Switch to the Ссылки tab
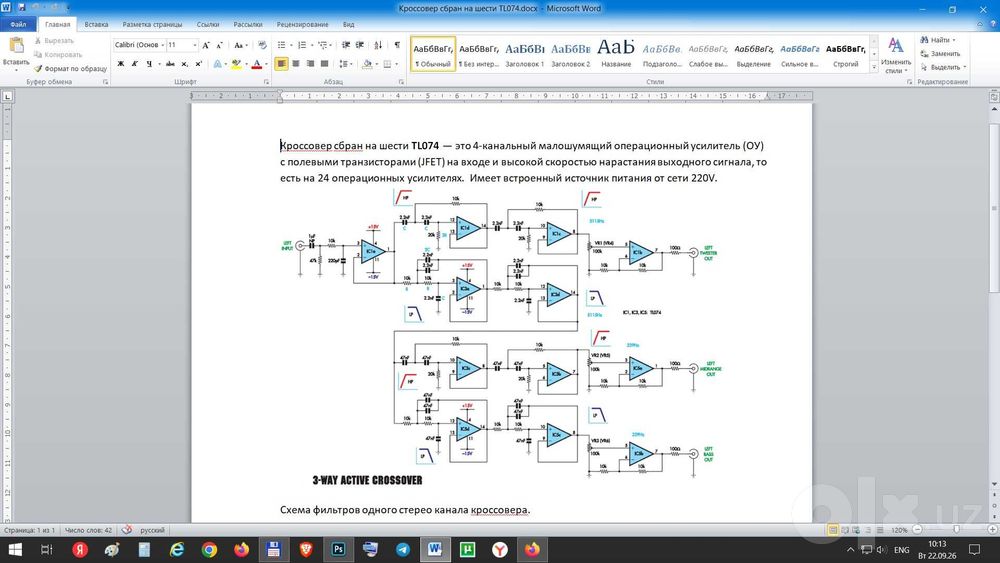This screenshot has height=563, width=1000. [x=208, y=24]
